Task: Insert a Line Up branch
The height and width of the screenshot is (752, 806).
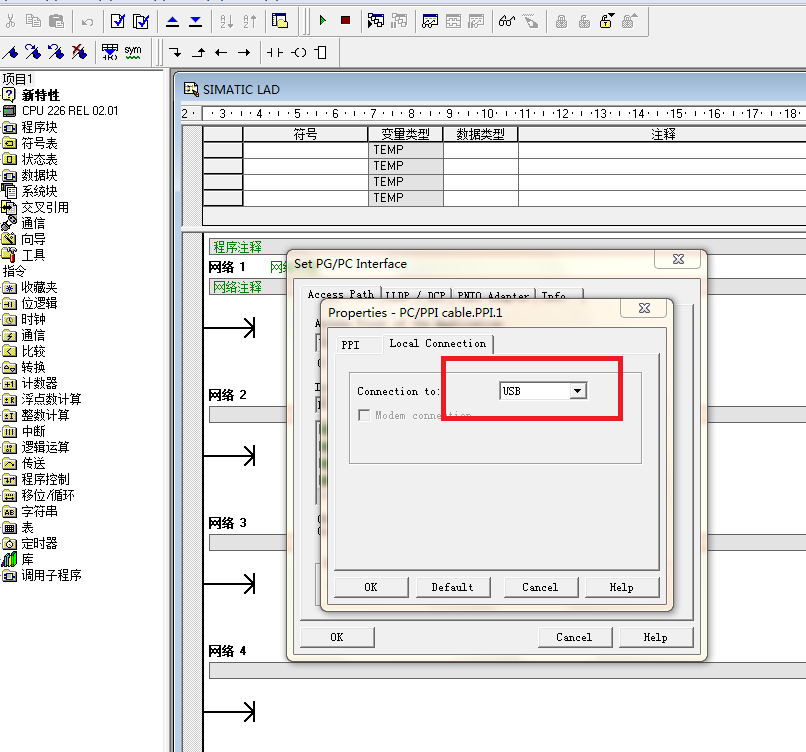Action: 198,52
